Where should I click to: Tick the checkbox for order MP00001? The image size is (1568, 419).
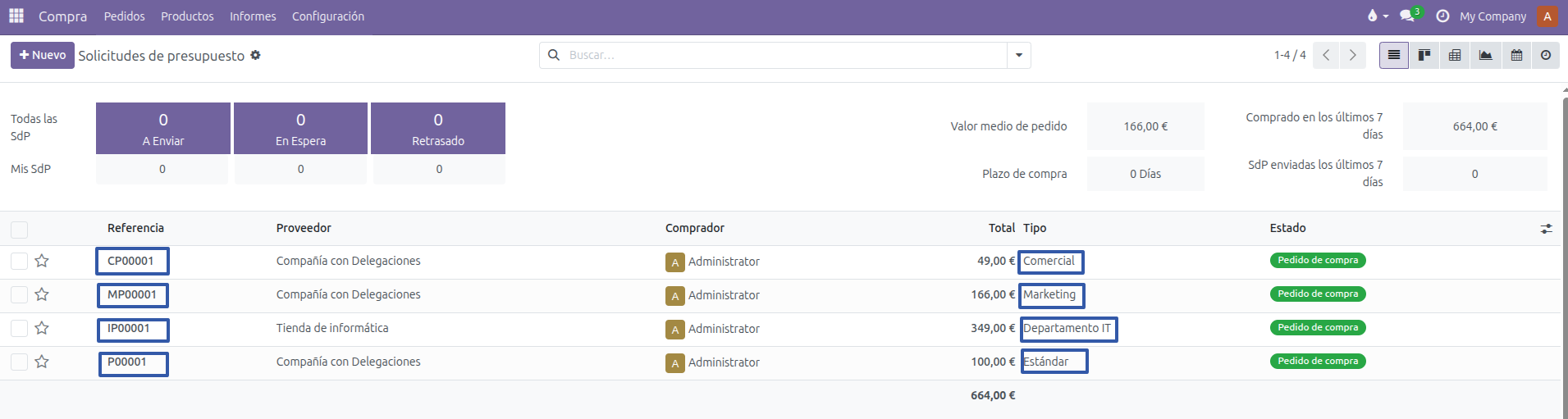[x=19, y=294]
